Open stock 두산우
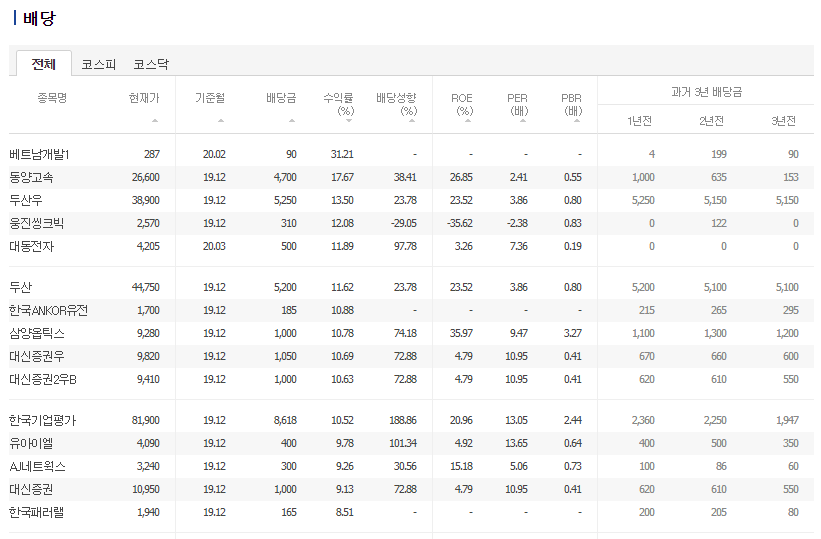821x539 pixels. [x=26, y=201]
